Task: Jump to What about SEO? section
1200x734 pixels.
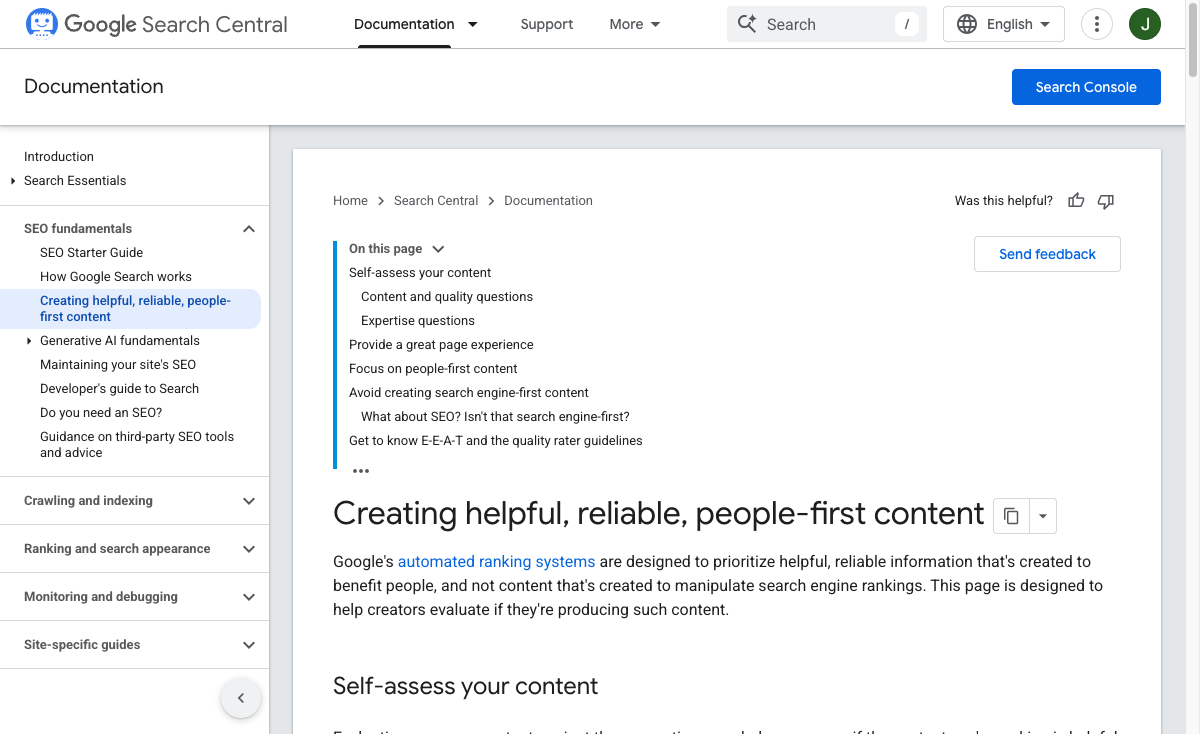Action: [495, 417]
